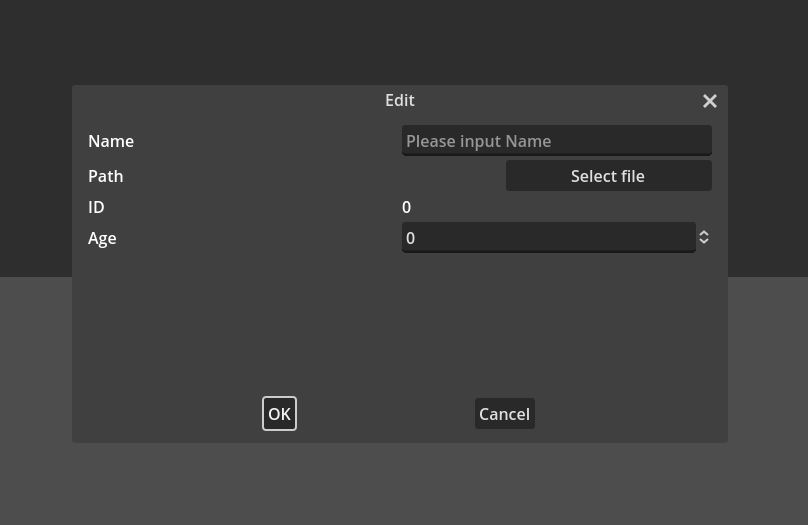Screen dimensions: 808x525
Task: Click the gray background below the dialog
Action: [400, 485]
